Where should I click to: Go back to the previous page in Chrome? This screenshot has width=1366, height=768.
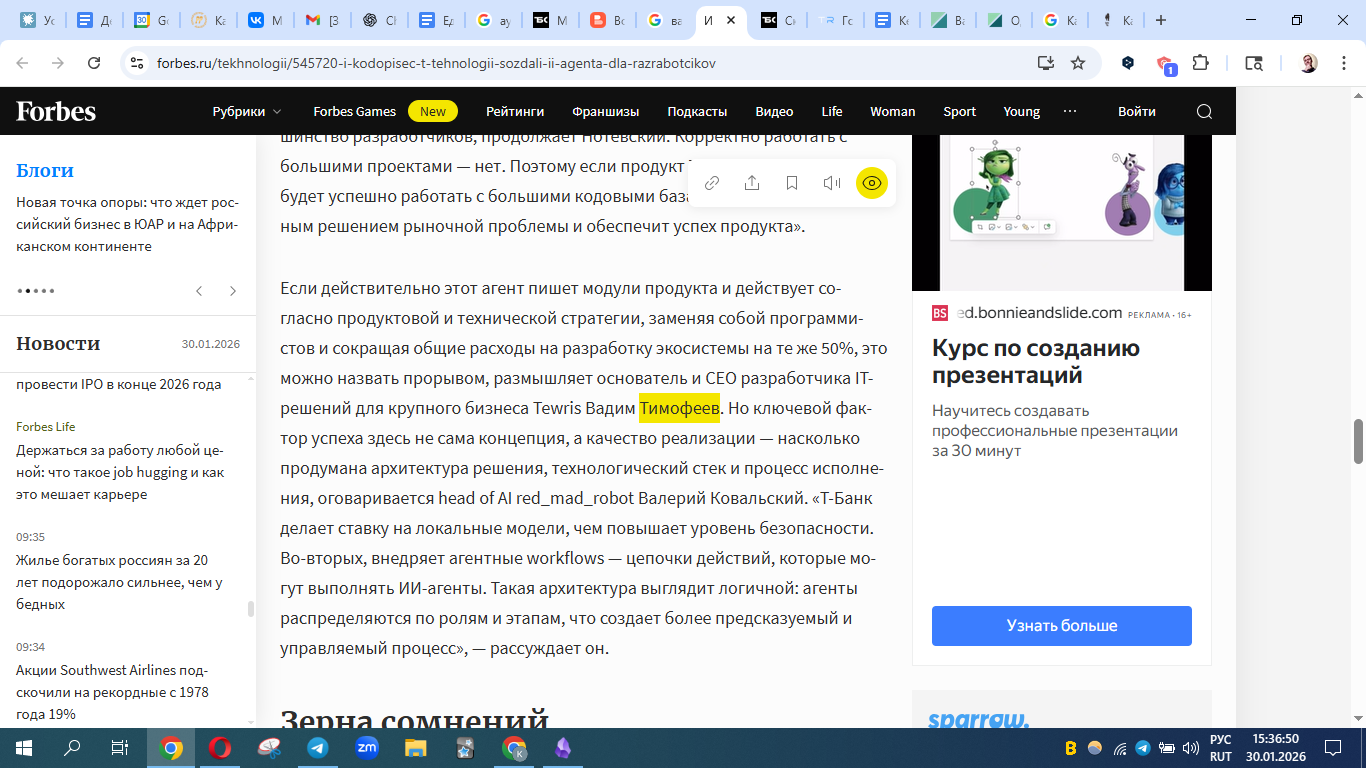click(x=22, y=63)
